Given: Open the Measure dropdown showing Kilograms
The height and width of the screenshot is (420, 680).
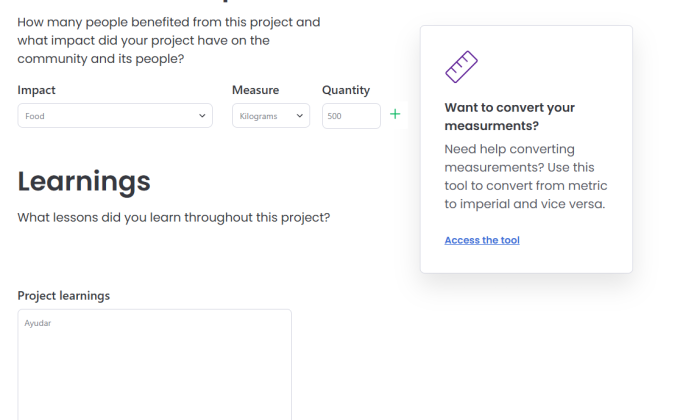Looking at the screenshot, I should pos(270,116).
